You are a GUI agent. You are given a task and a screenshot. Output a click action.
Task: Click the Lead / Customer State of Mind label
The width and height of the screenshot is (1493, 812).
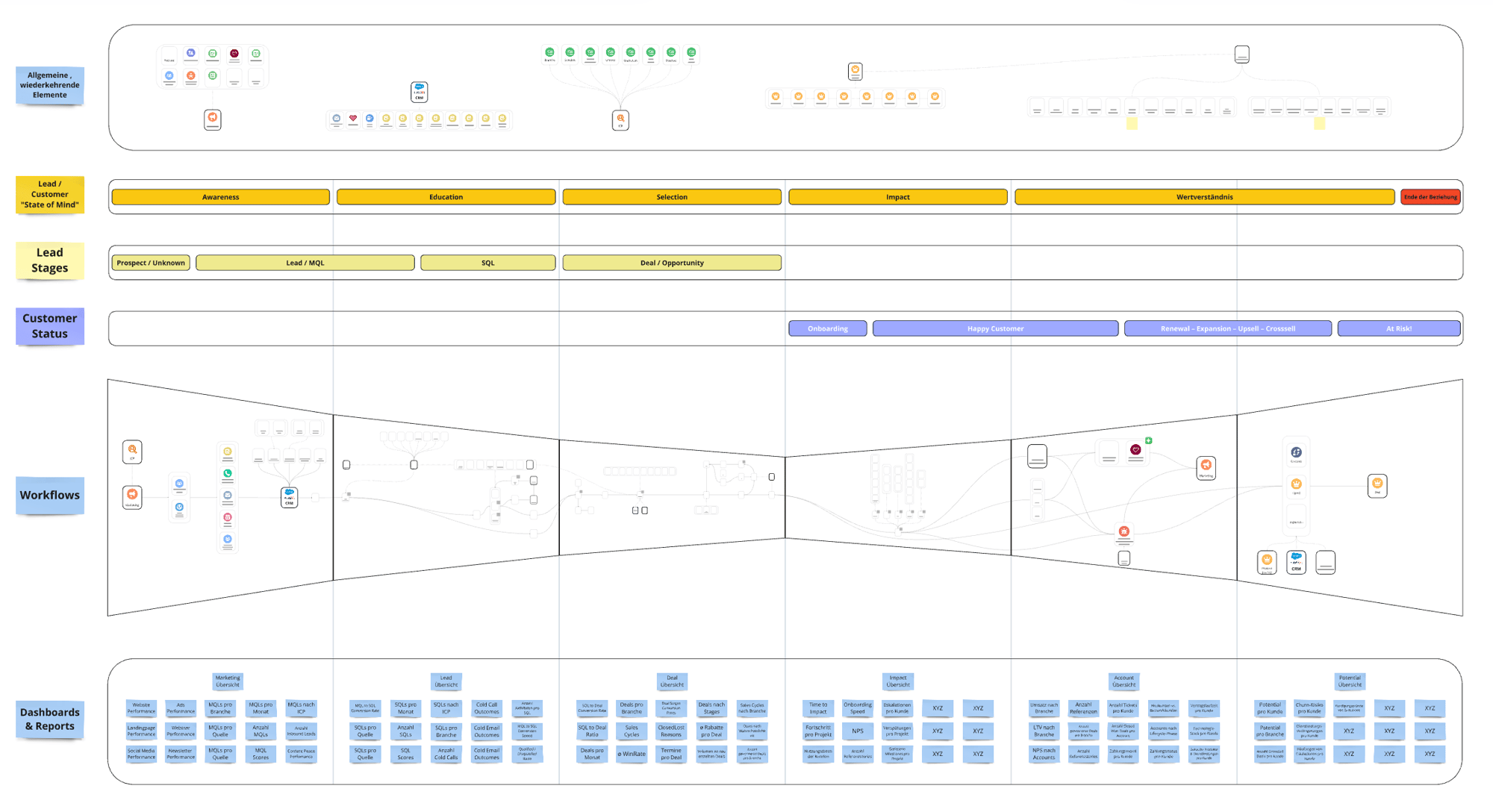[50, 194]
